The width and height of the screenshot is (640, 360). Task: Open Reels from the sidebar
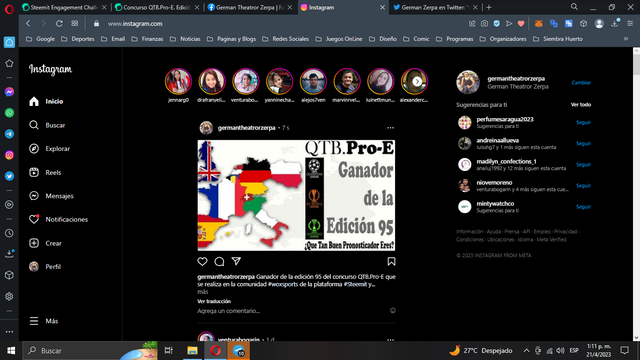pyautogui.click(x=45, y=172)
